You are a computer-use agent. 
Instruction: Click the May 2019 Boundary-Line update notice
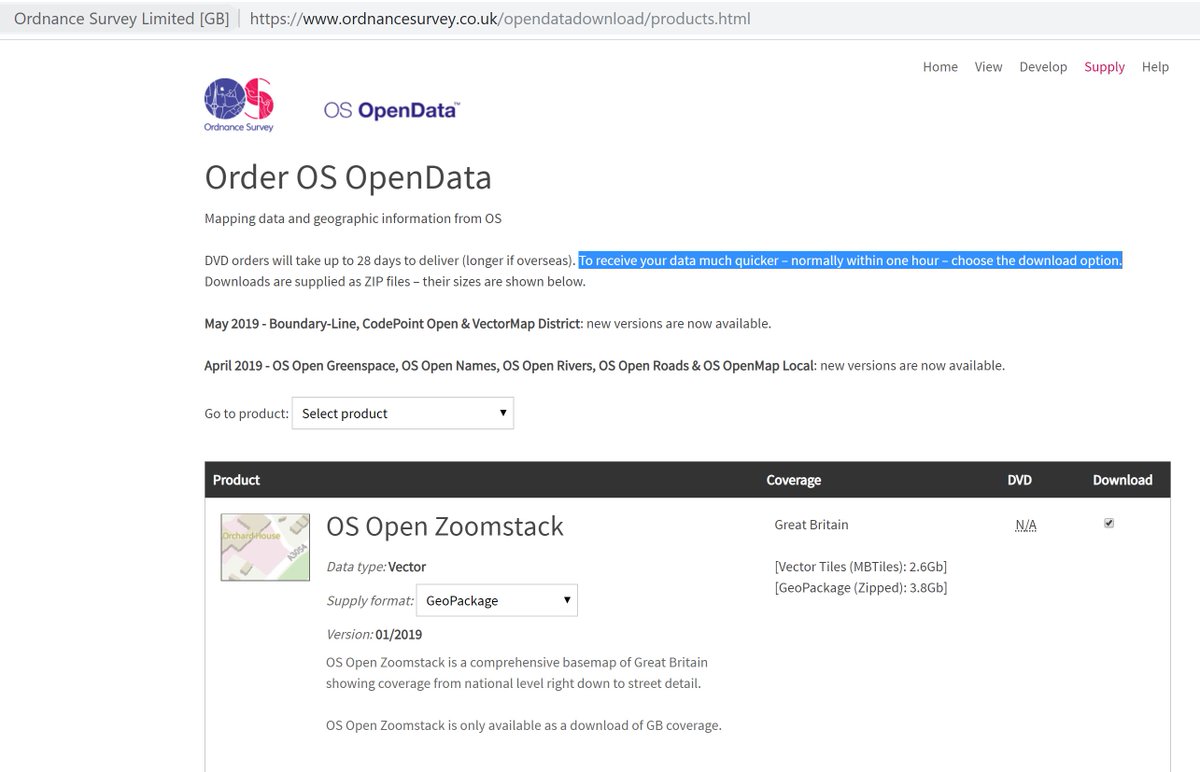pyautogui.click(x=488, y=323)
